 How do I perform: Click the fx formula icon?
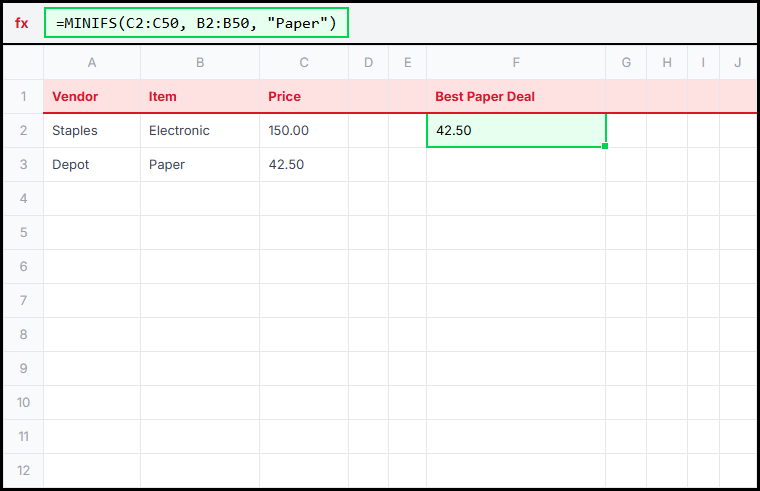(22, 23)
